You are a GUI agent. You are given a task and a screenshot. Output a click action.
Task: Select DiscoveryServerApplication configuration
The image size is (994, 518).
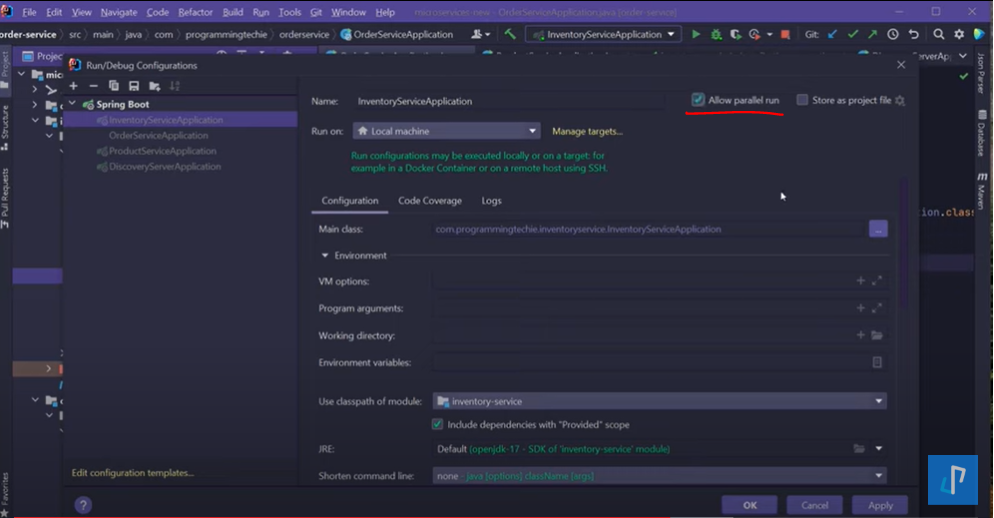pyautogui.click(x=165, y=166)
